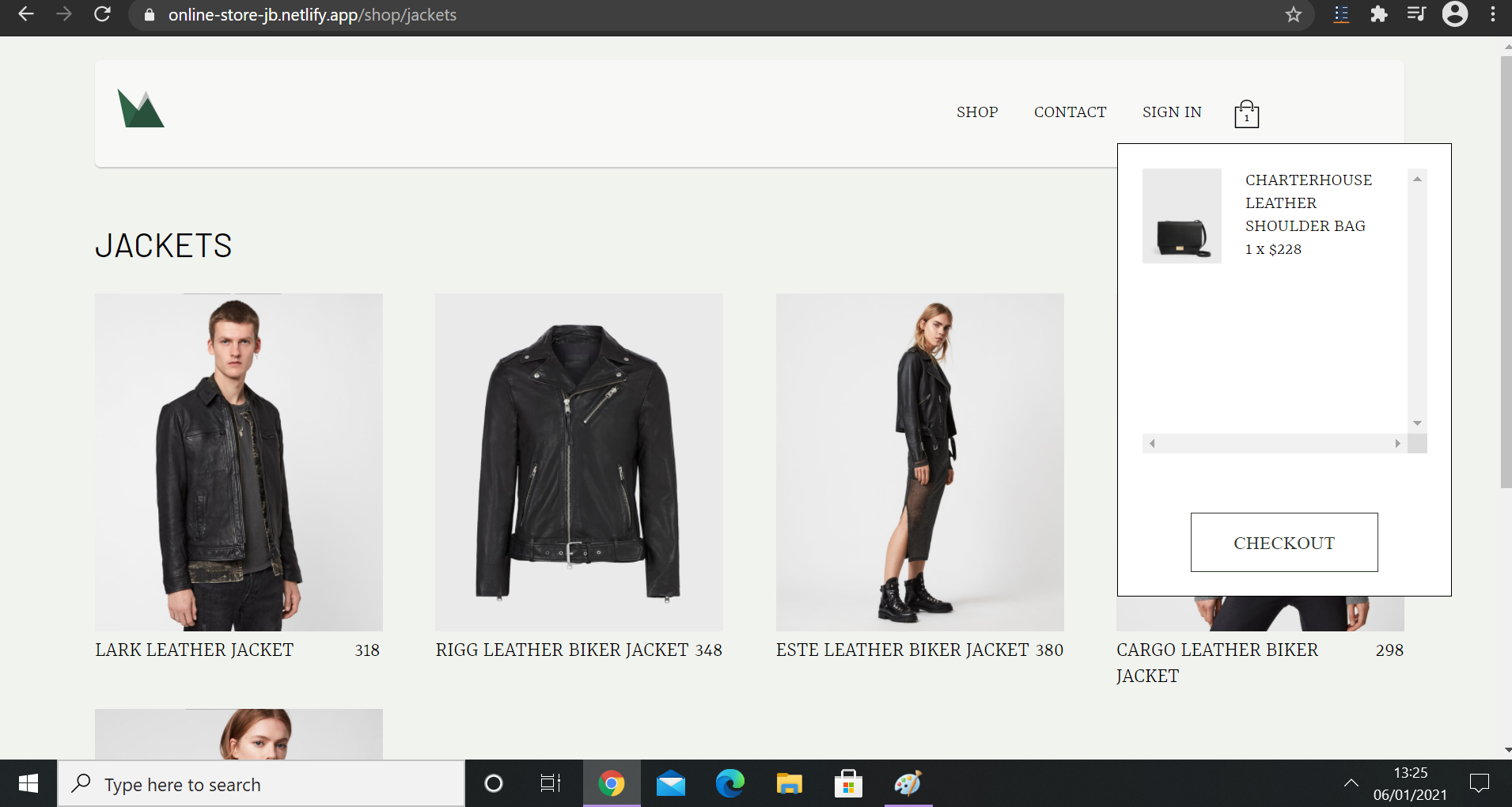Open the CONTACT page
This screenshot has width=1512, height=807.
1070,112
